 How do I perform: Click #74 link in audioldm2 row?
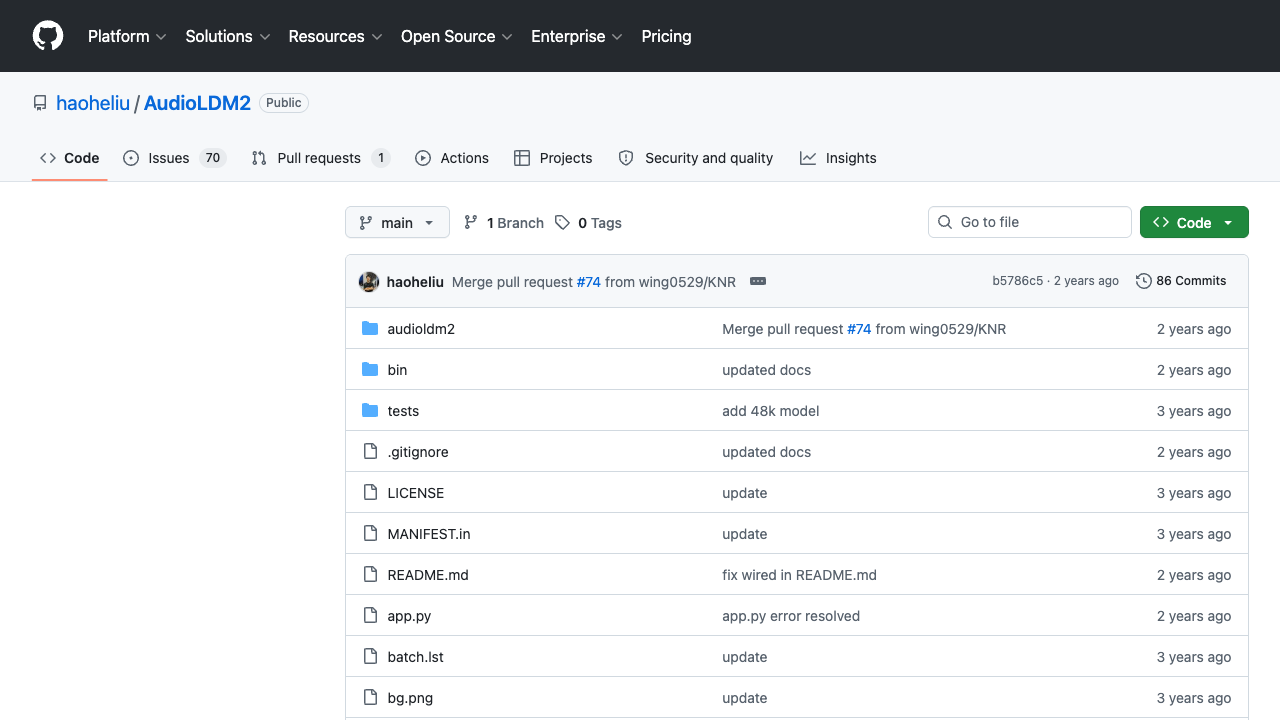coord(859,329)
